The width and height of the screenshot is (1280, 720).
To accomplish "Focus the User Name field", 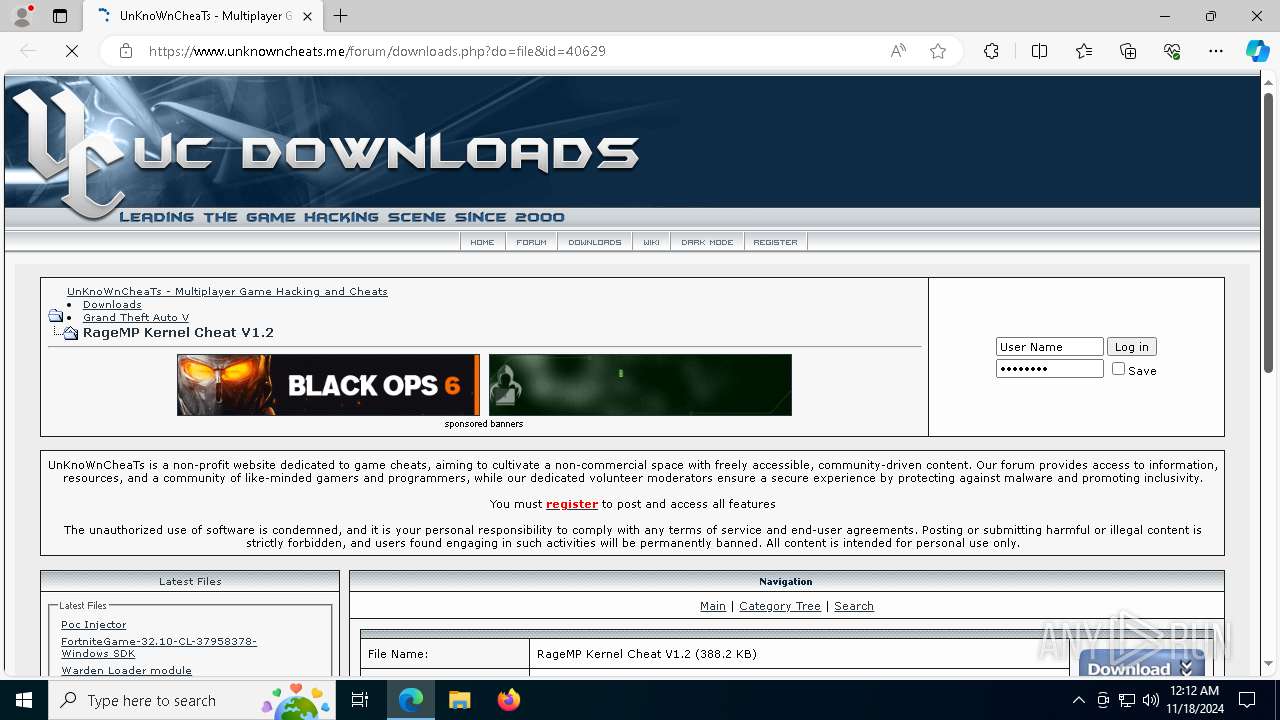I will 1049,347.
